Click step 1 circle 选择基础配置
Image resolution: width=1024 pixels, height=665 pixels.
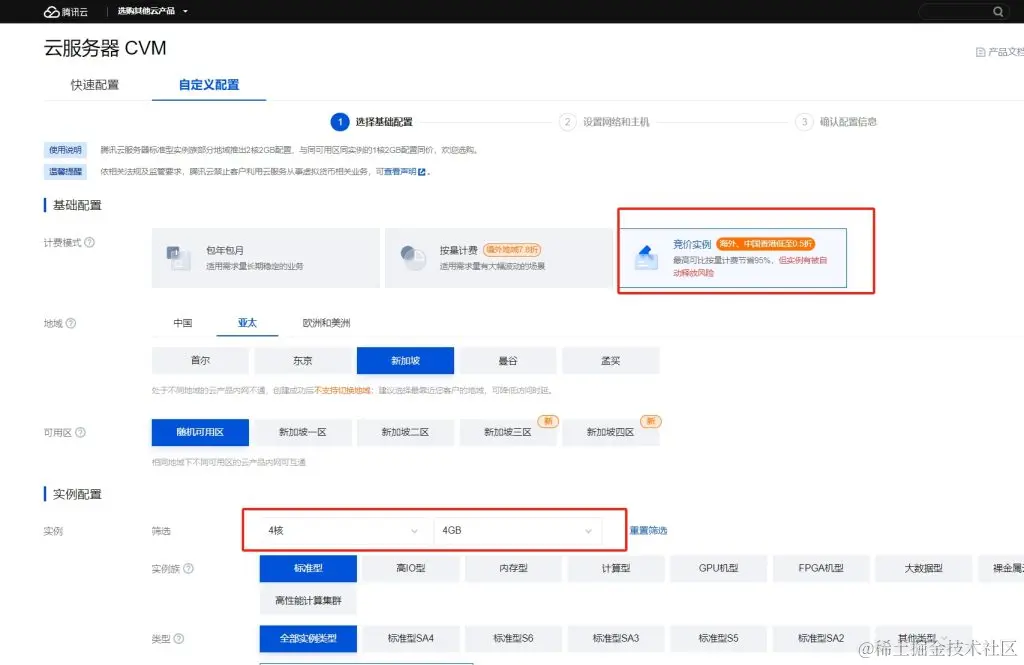(x=340, y=122)
